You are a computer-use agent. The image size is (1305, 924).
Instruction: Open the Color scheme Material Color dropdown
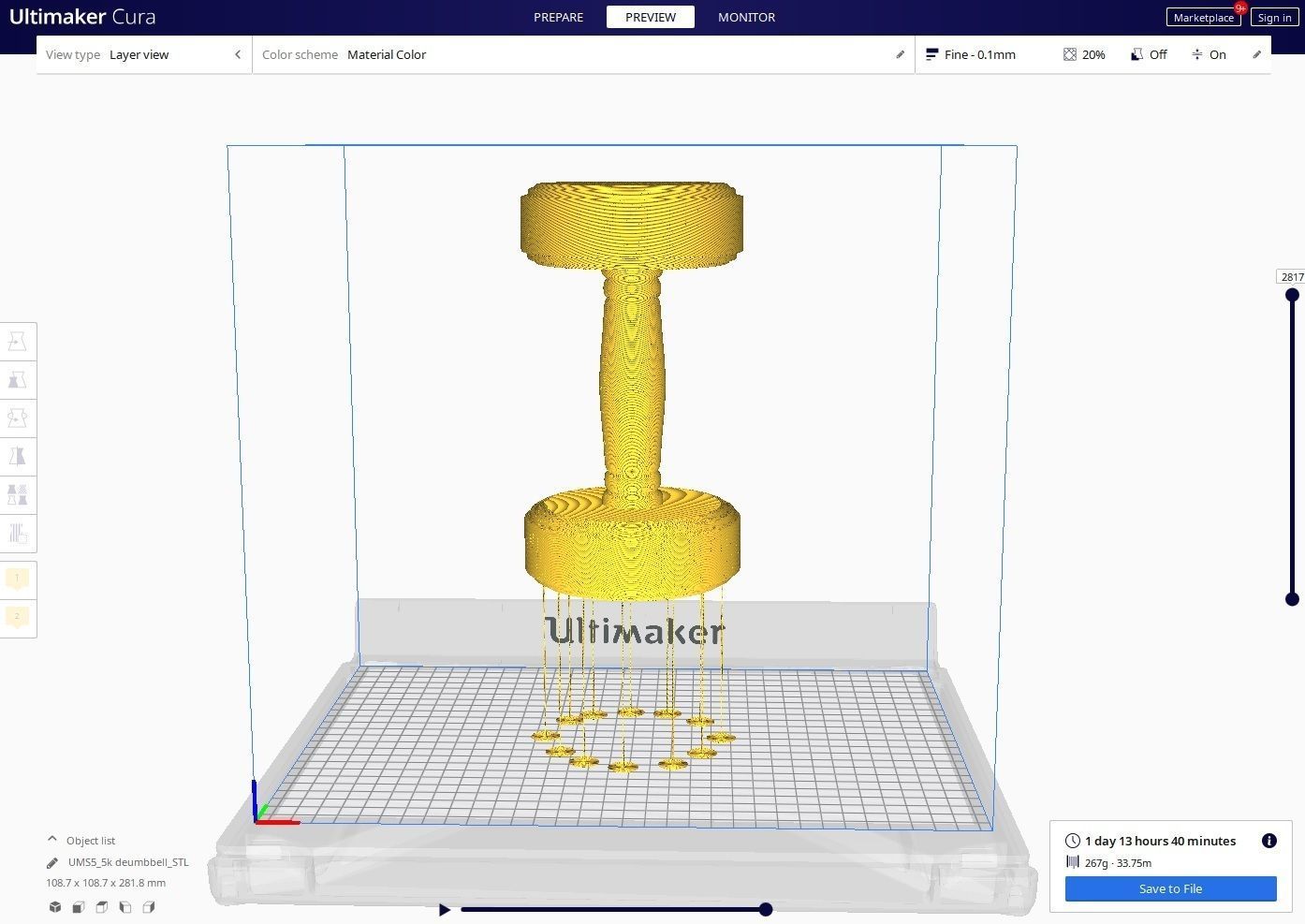(583, 54)
